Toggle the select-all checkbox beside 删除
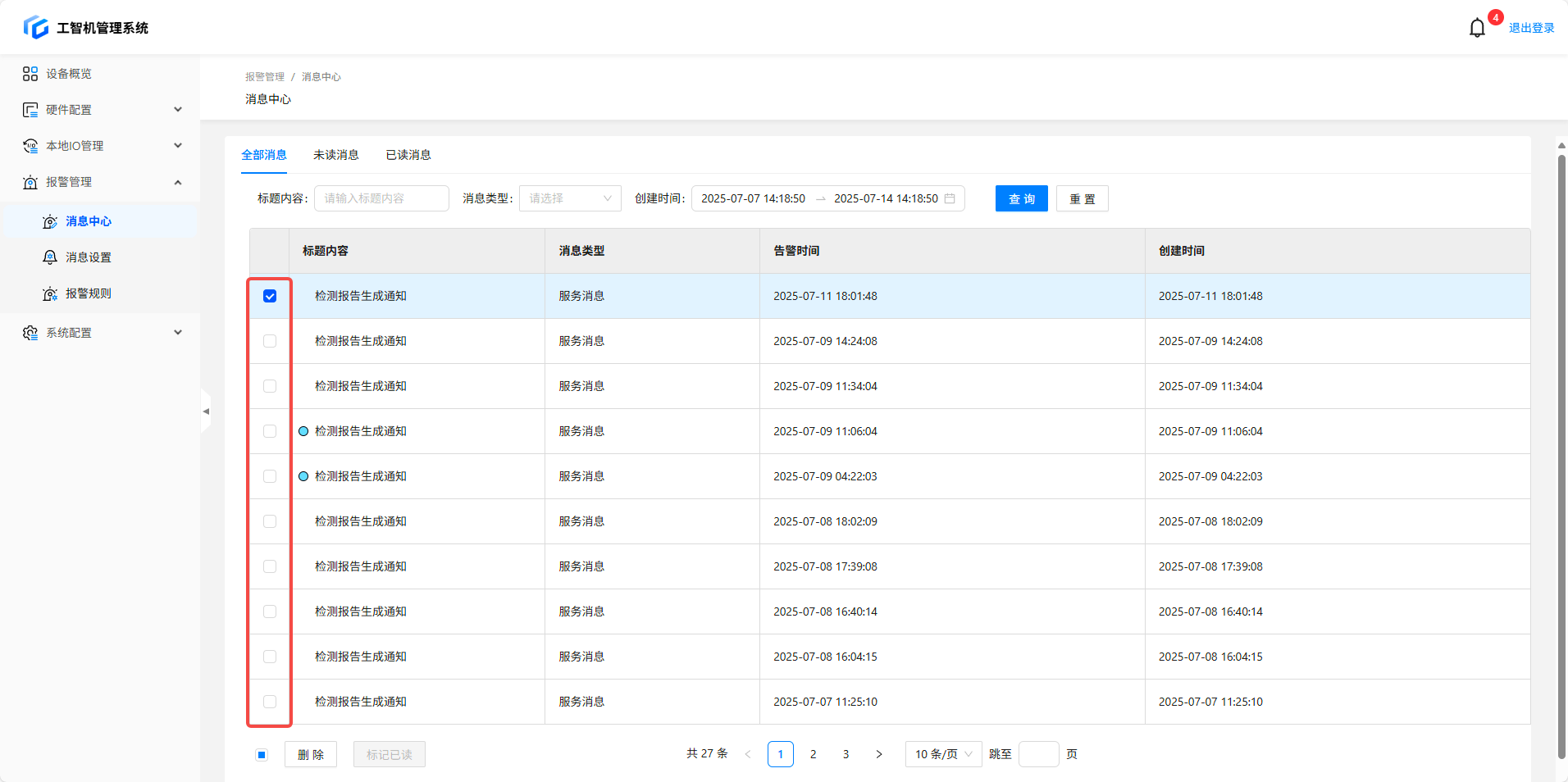 262,755
